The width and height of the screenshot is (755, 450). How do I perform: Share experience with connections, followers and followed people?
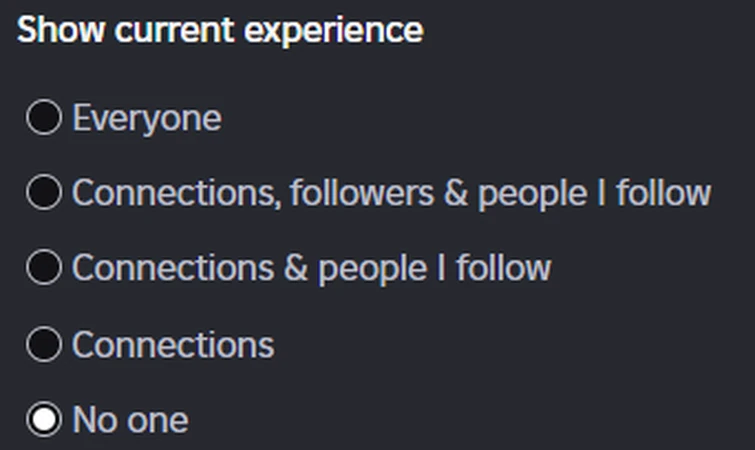pyautogui.click(x=44, y=192)
